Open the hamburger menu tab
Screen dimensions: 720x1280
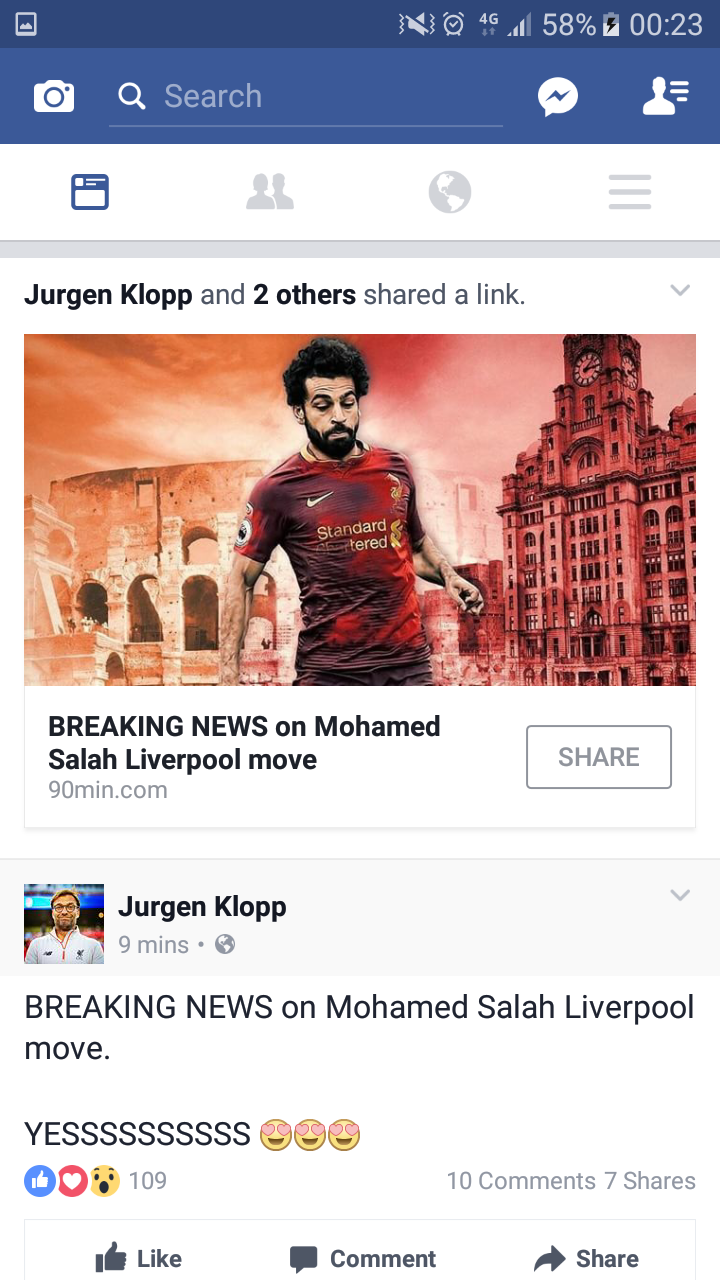(630, 191)
